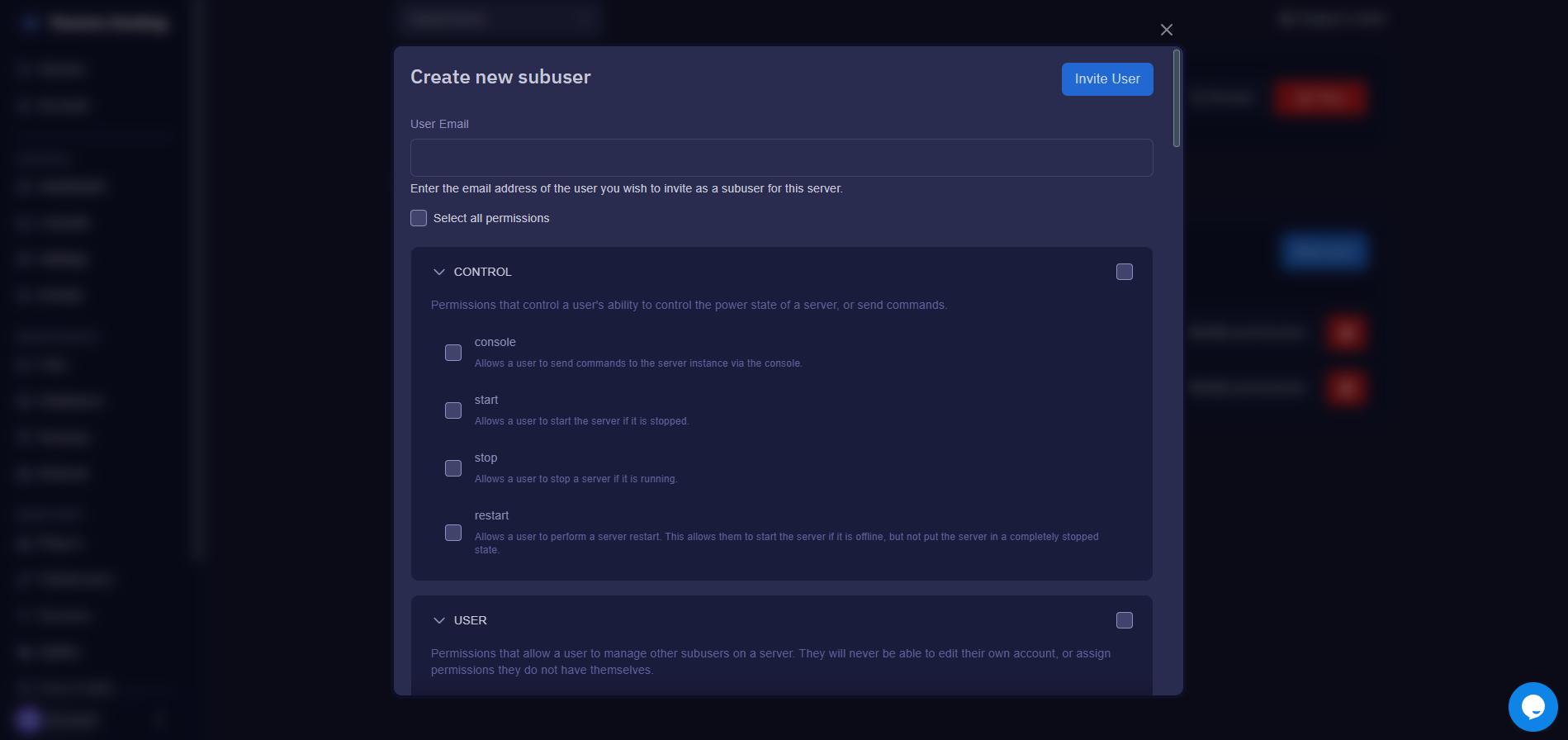Collapse the CONTROL permissions section
1568x740 pixels.
pos(439,272)
